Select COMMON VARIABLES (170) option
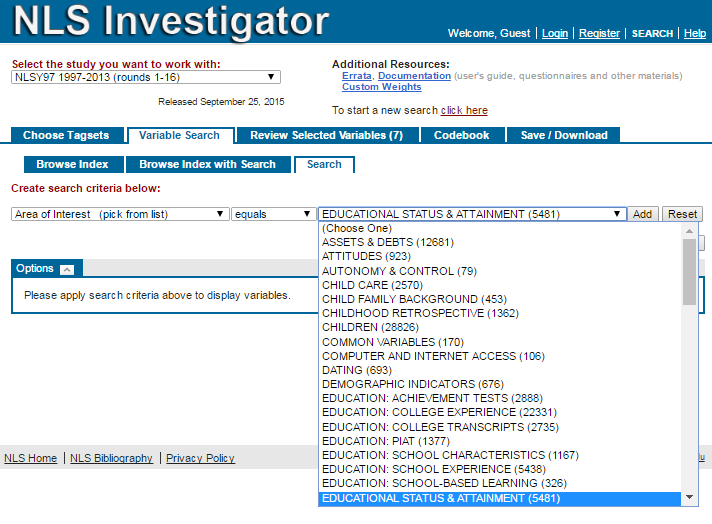Viewport: 712px width, 524px height. coord(499,342)
